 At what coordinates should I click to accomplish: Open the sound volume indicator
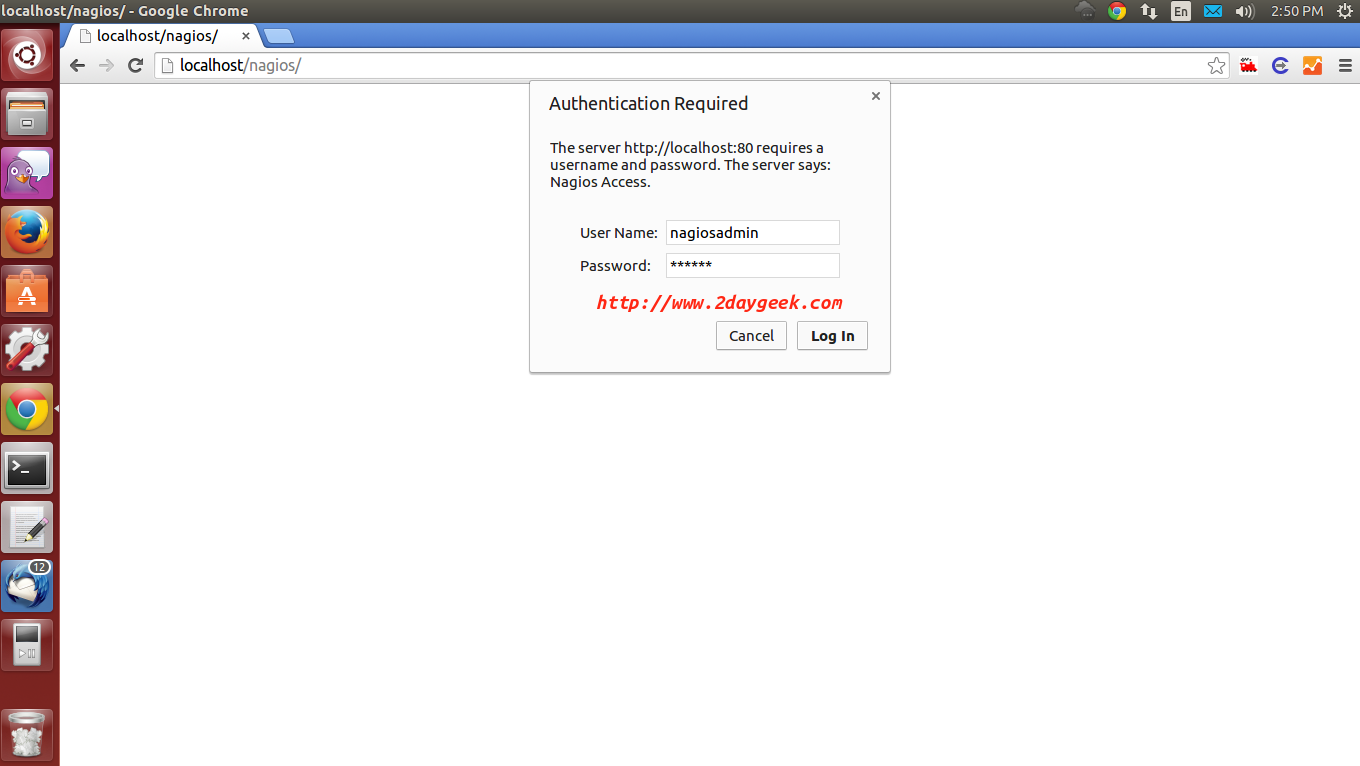tap(1245, 11)
